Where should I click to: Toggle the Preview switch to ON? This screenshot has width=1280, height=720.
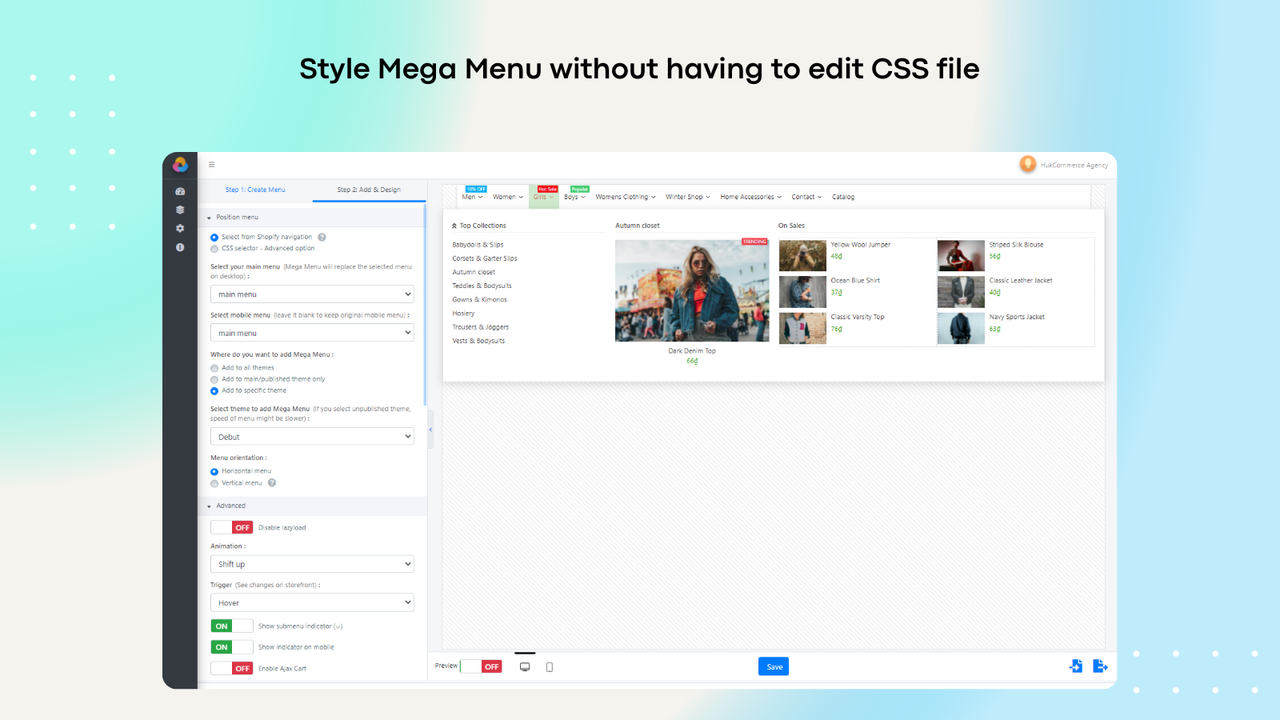470,666
